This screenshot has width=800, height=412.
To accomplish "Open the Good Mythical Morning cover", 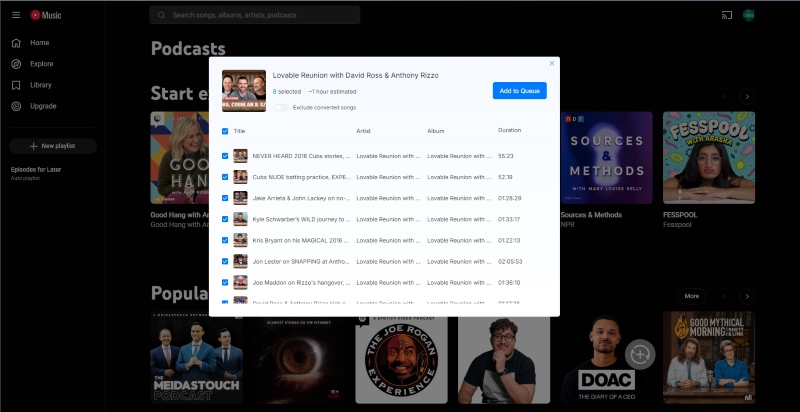I will coord(709,357).
